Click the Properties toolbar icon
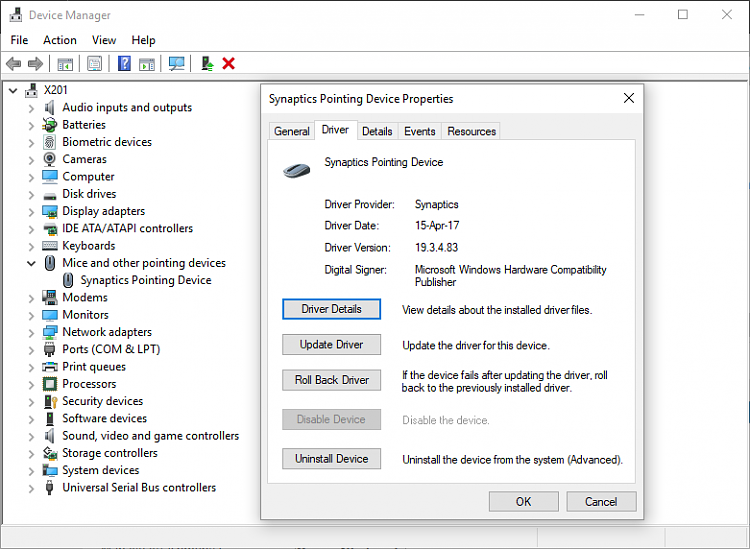Image resolution: width=750 pixels, height=549 pixels. point(94,64)
